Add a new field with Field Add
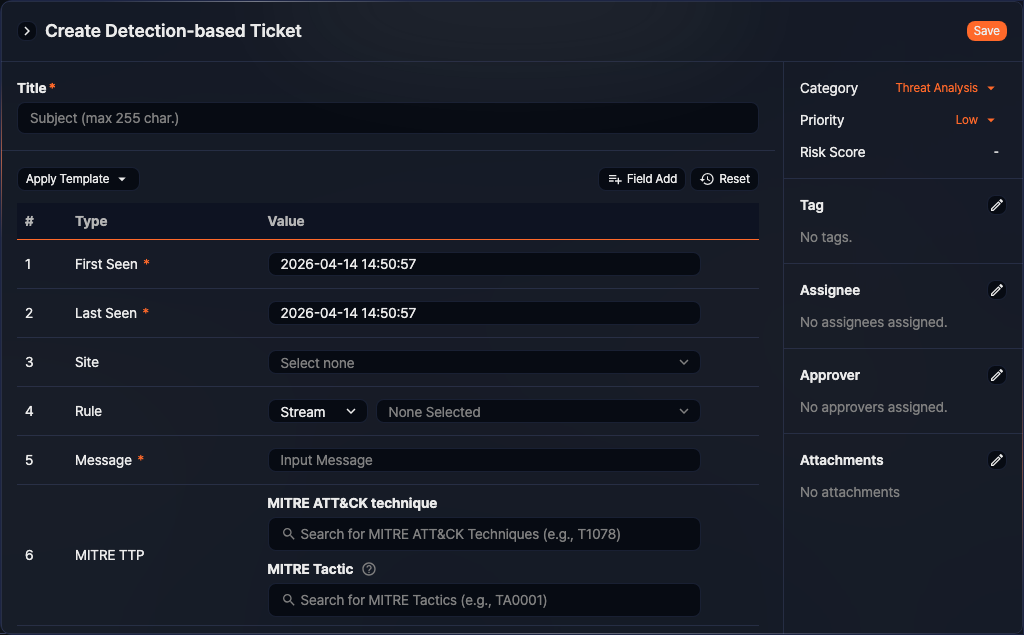This screenshot has height=635, width=1024. [641, 179]
